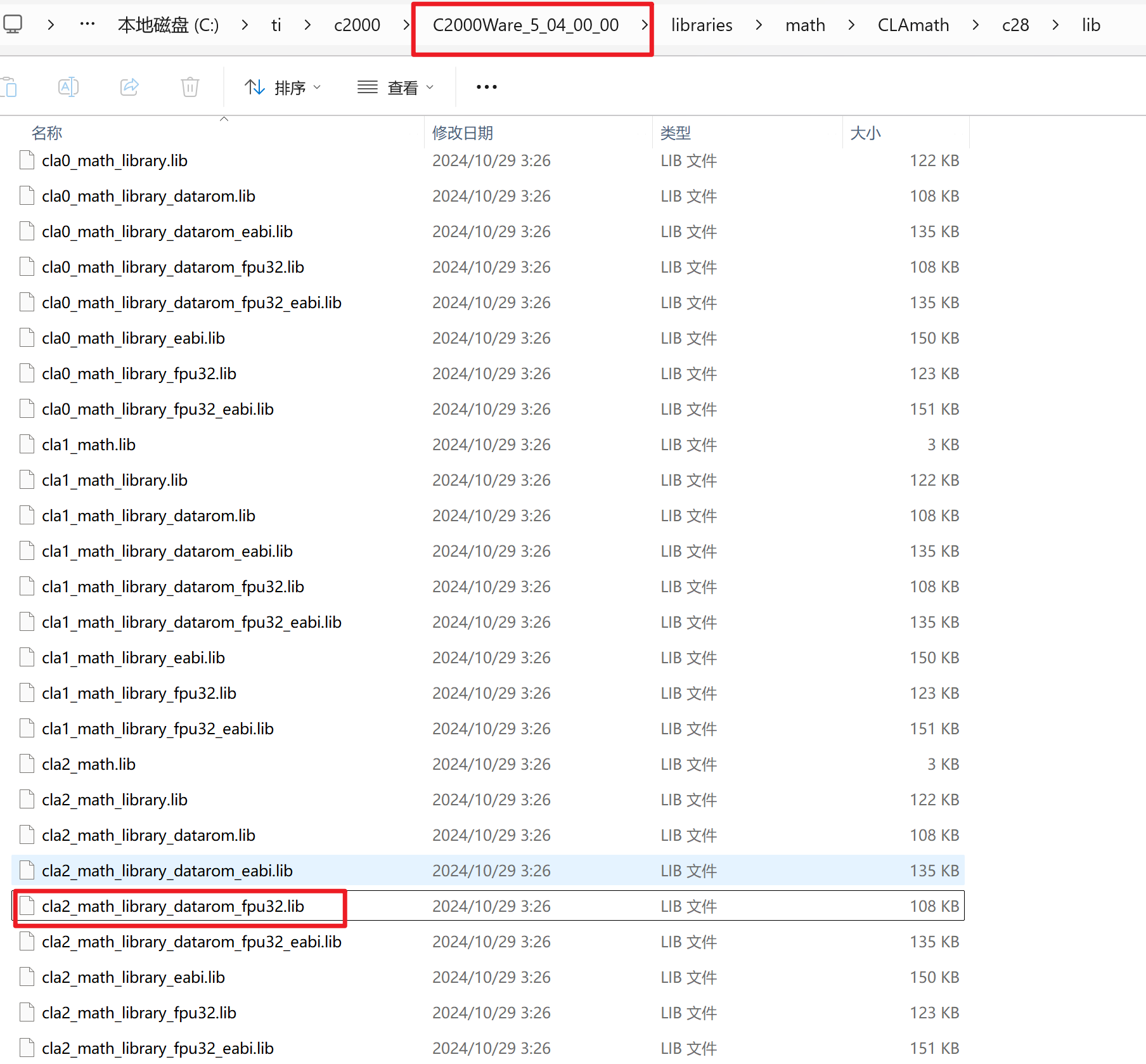
Task: Go to the ti folder breadcrumb
Action: pos(276,25)
